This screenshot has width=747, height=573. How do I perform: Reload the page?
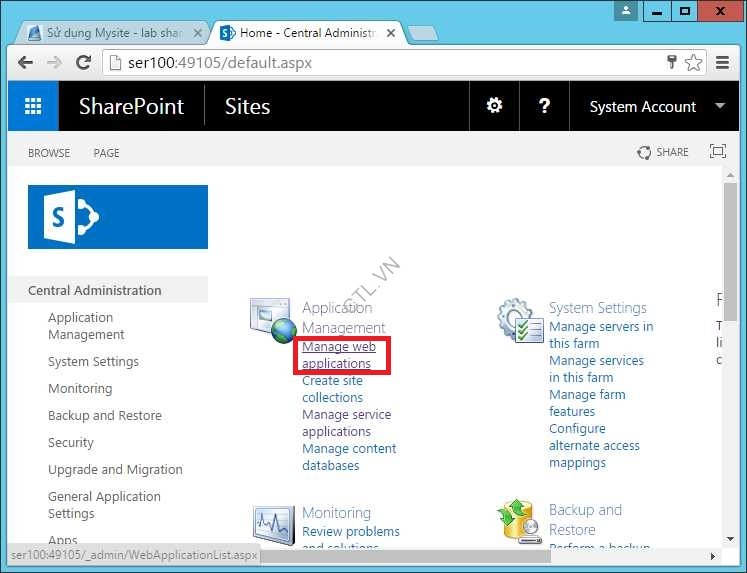84,62
